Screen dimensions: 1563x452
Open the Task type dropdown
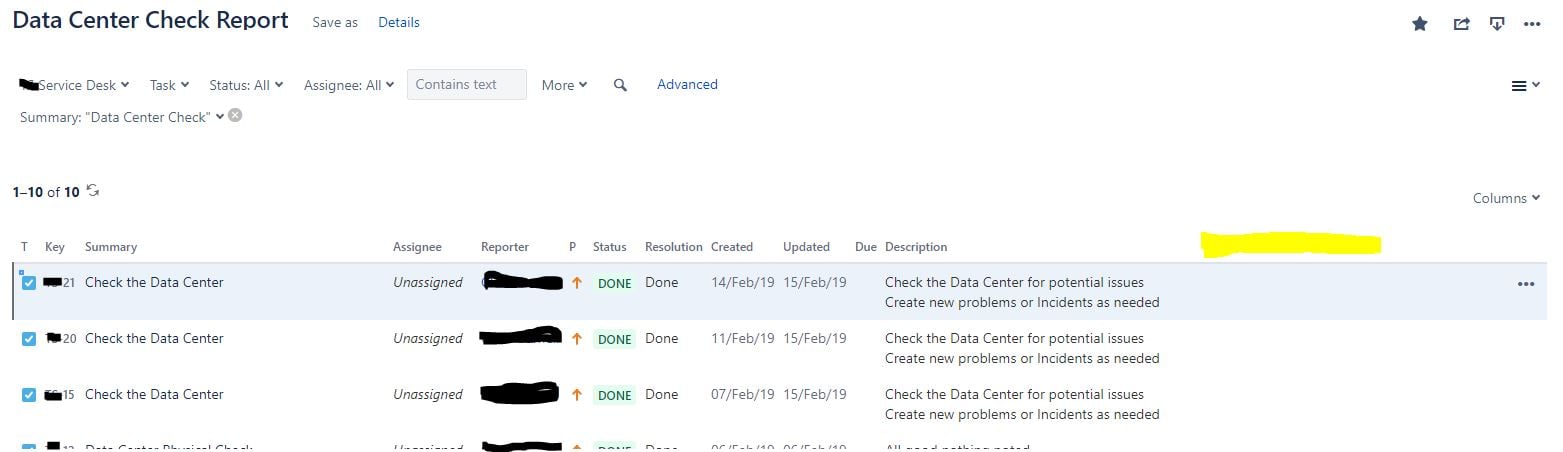pyautogui.click(x=170, y=85)
